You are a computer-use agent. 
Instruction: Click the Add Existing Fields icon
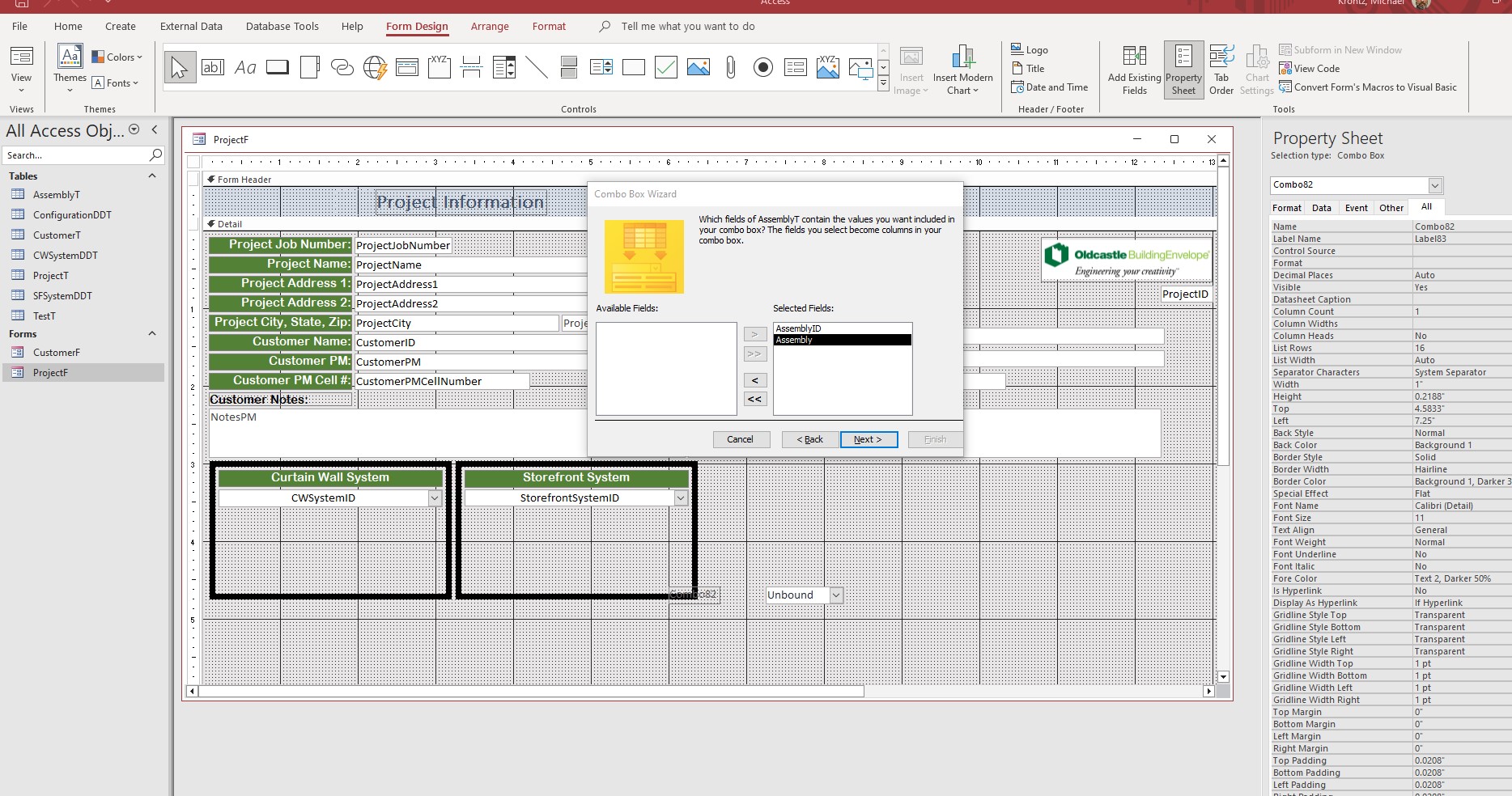point(1134,70)
